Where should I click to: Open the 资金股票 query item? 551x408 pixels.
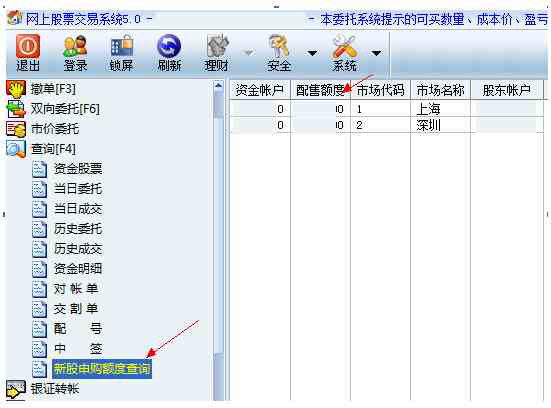78,169
